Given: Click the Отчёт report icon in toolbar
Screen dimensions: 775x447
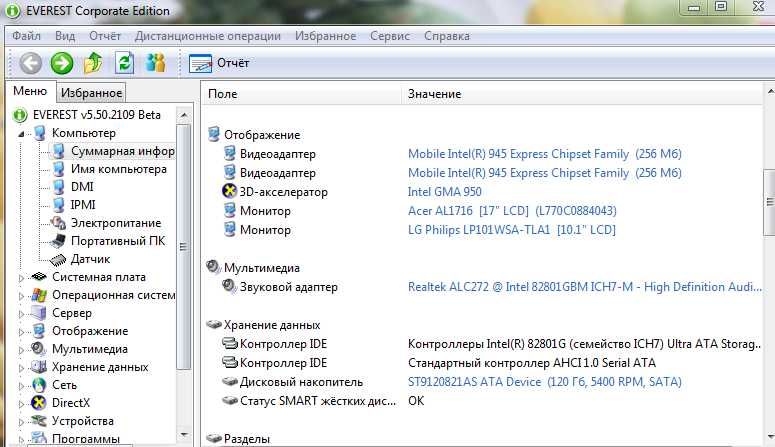Looking at the screenshot, I should tap(200, 64).
